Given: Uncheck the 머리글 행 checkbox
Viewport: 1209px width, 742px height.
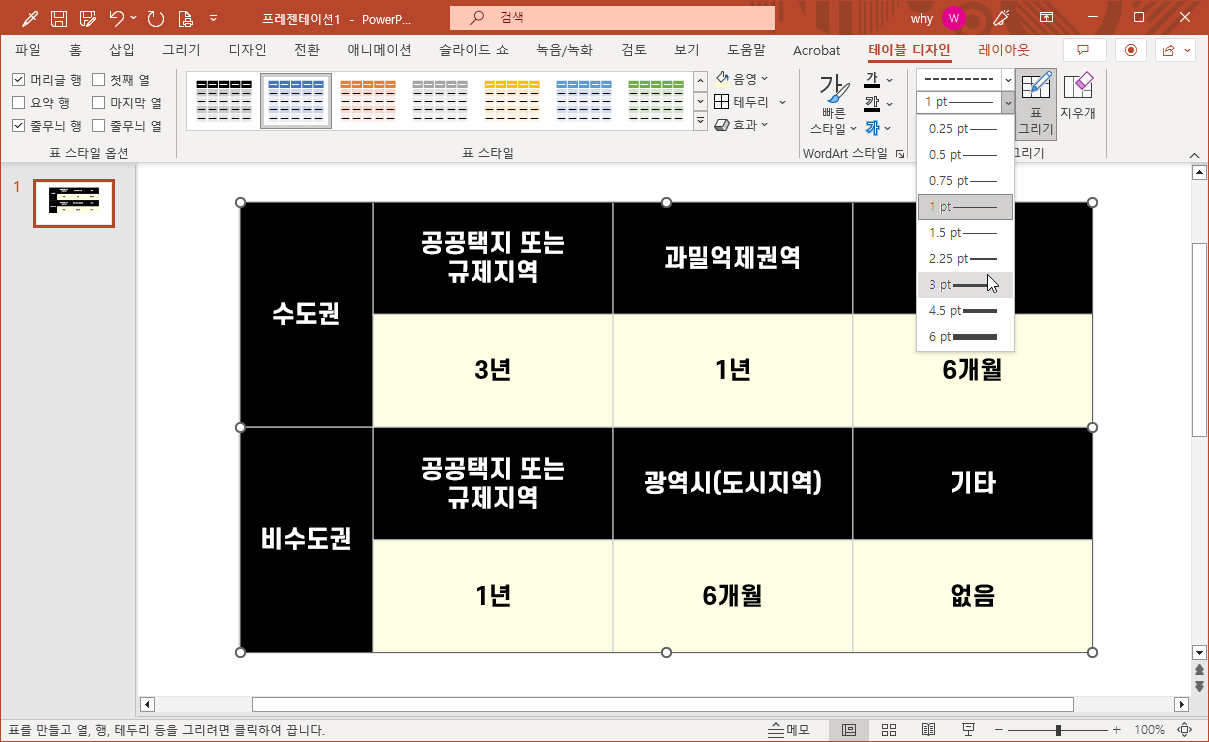Looking at the screenshot, I should point(19,79).
